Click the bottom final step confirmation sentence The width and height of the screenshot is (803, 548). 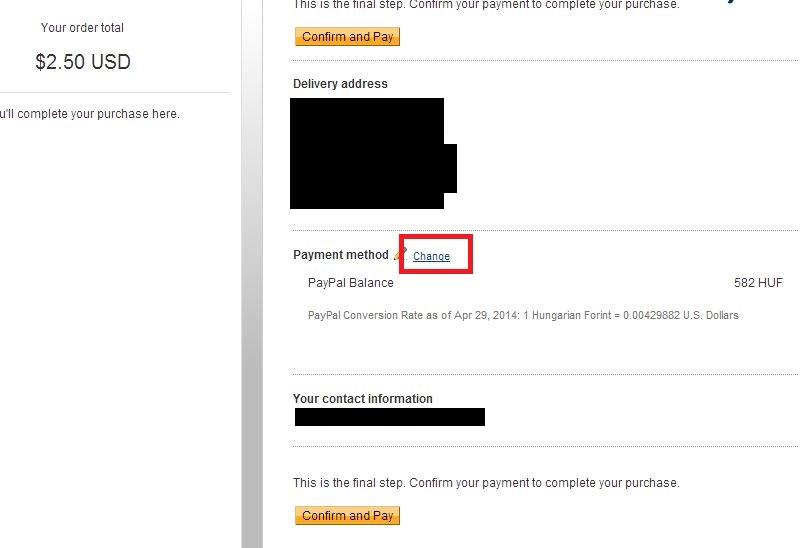486,483
